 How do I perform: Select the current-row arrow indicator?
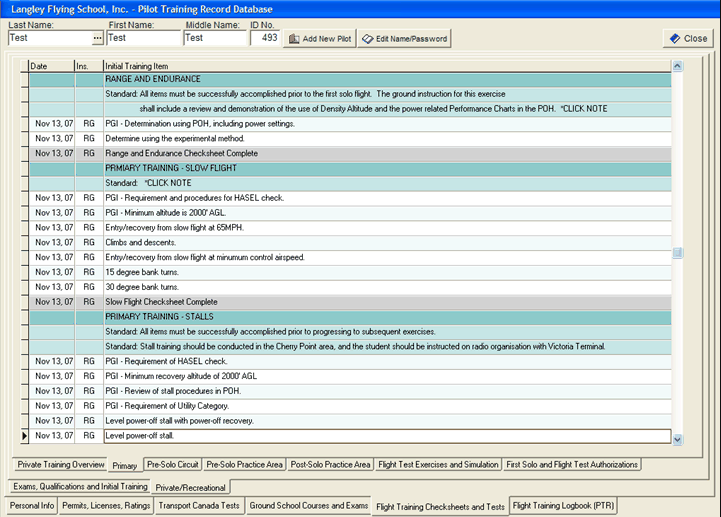click(24, 436)
